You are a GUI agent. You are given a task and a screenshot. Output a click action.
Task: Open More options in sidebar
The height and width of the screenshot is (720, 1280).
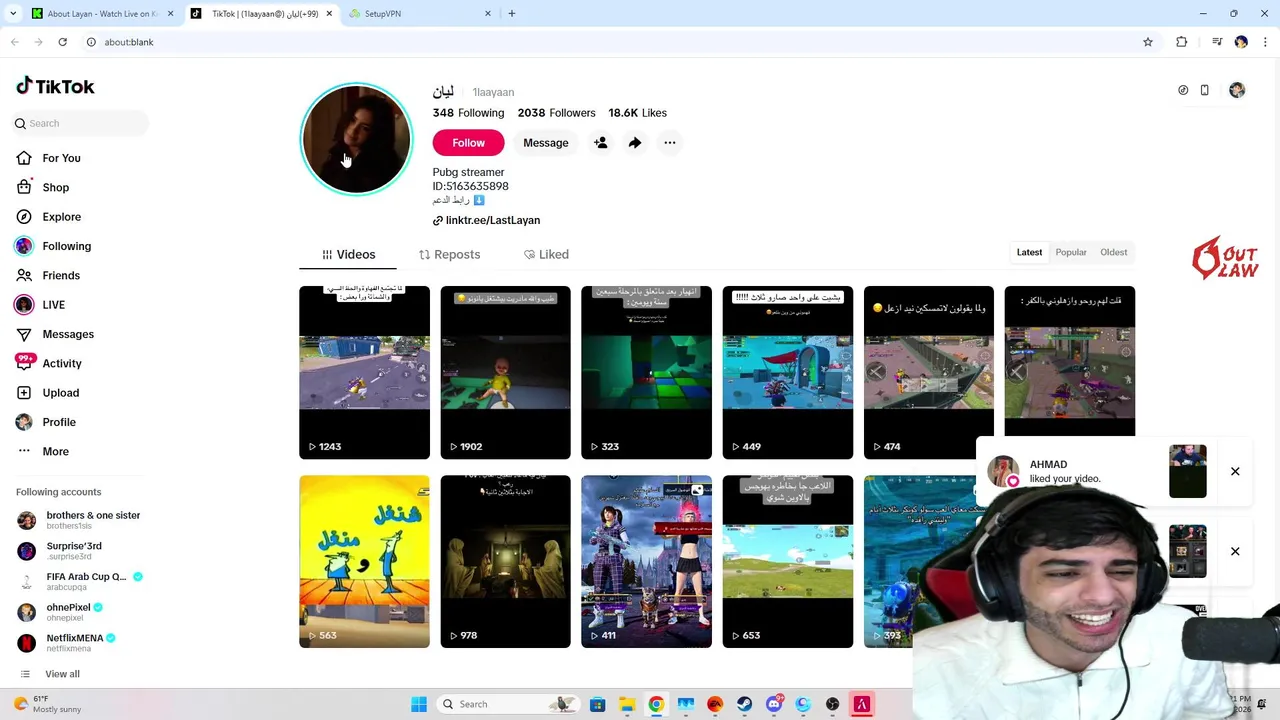pos(42,451)
